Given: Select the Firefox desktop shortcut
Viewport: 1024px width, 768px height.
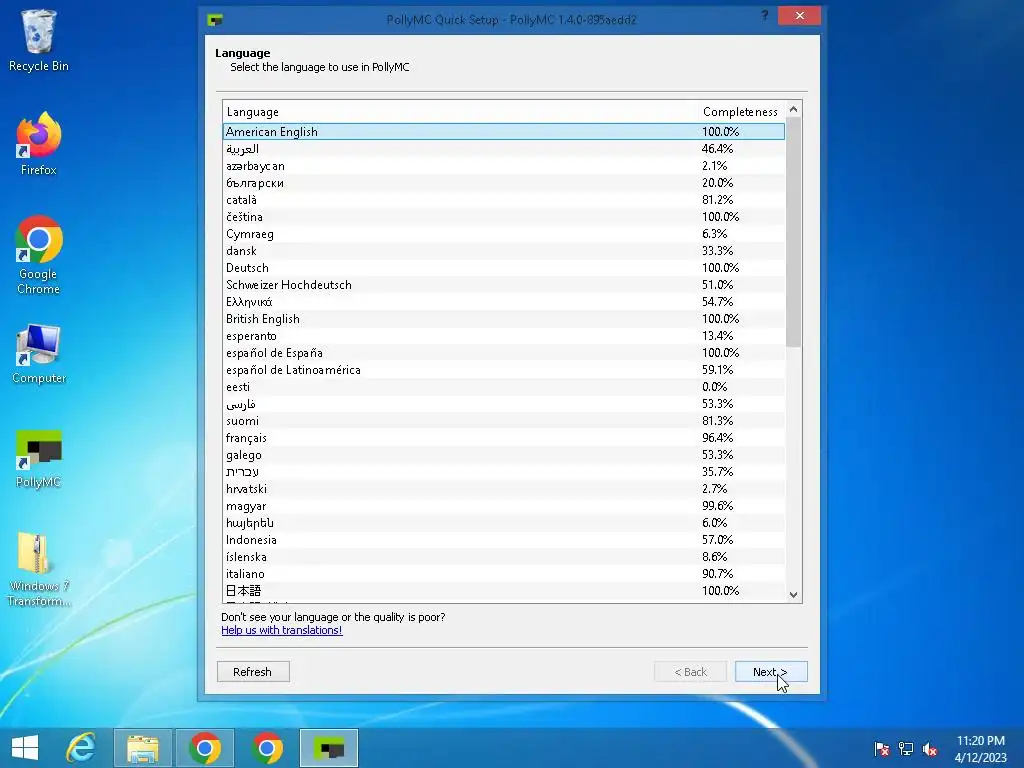Looking at the screenshot, I should coord(39,144).
